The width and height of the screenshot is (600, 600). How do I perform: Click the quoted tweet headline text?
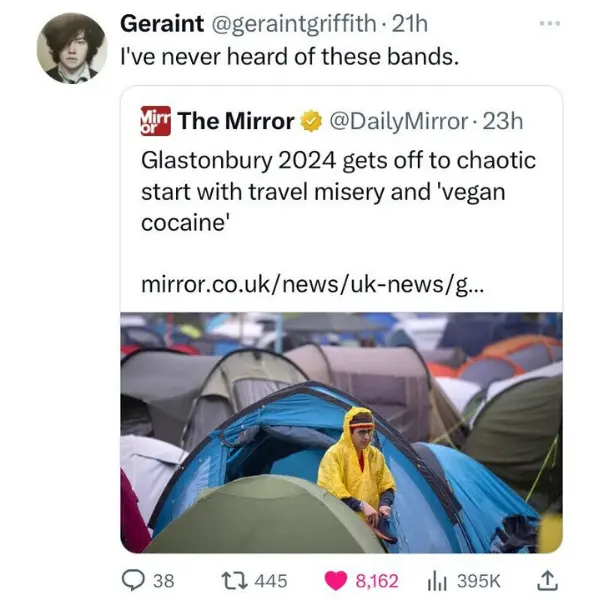coord(339,190)
